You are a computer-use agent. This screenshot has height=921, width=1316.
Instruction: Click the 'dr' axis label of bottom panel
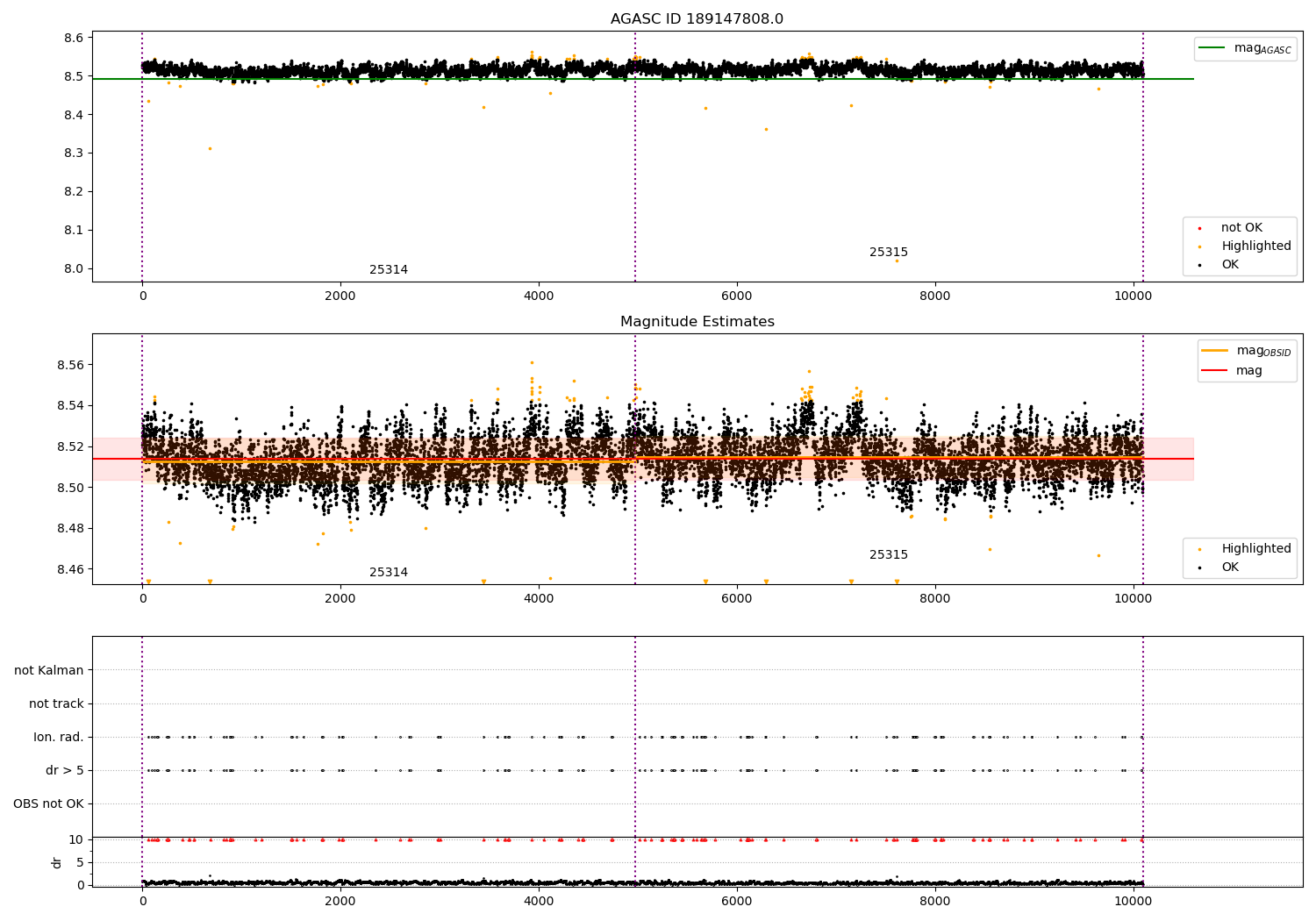point(57,862)
